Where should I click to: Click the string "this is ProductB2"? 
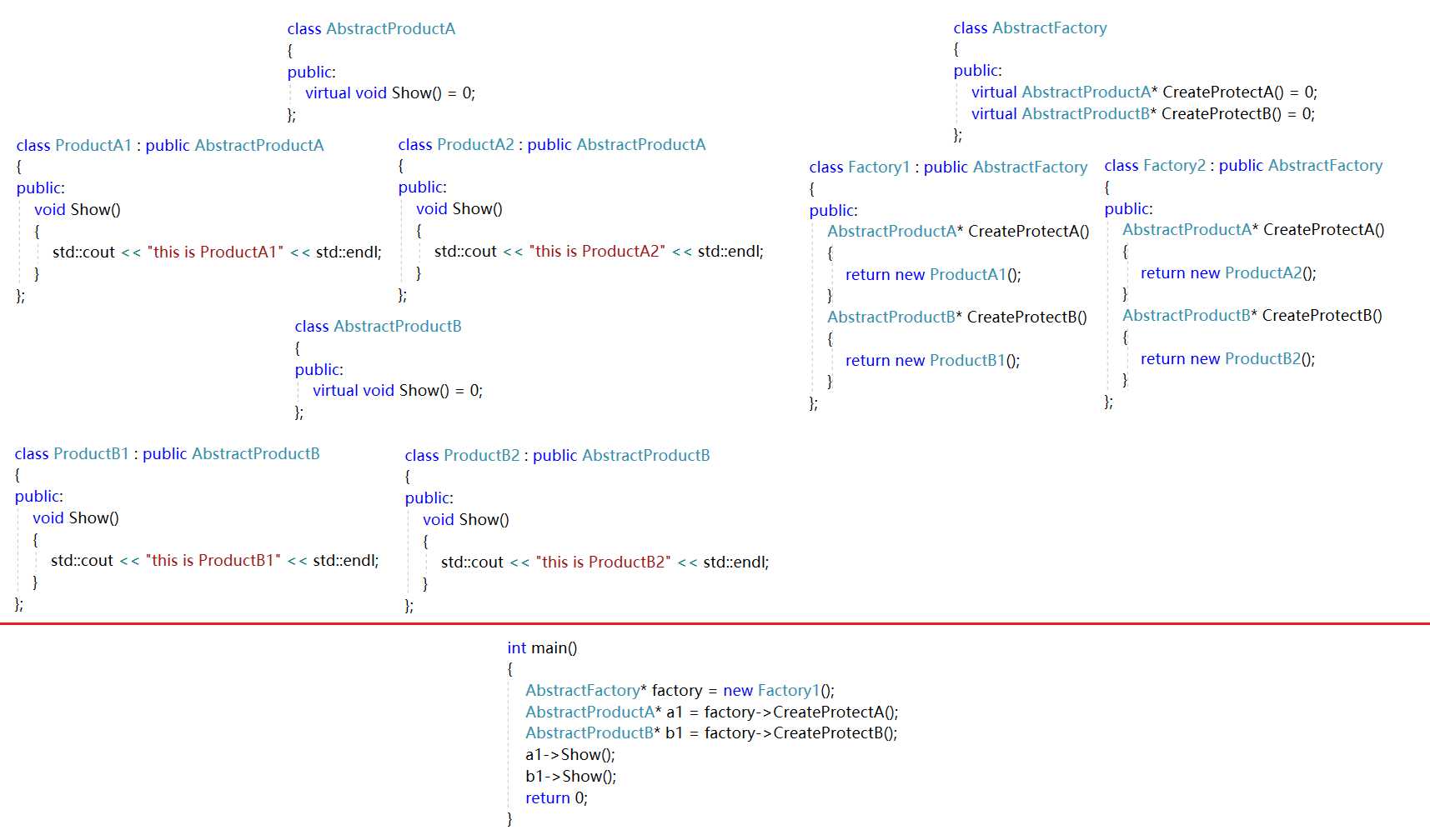[604, 562]
